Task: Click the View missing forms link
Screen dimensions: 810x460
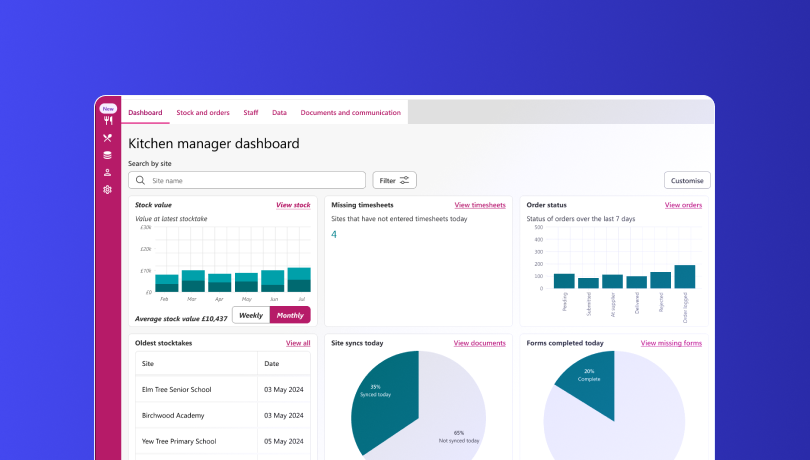Action: click(x=671, y=343)
